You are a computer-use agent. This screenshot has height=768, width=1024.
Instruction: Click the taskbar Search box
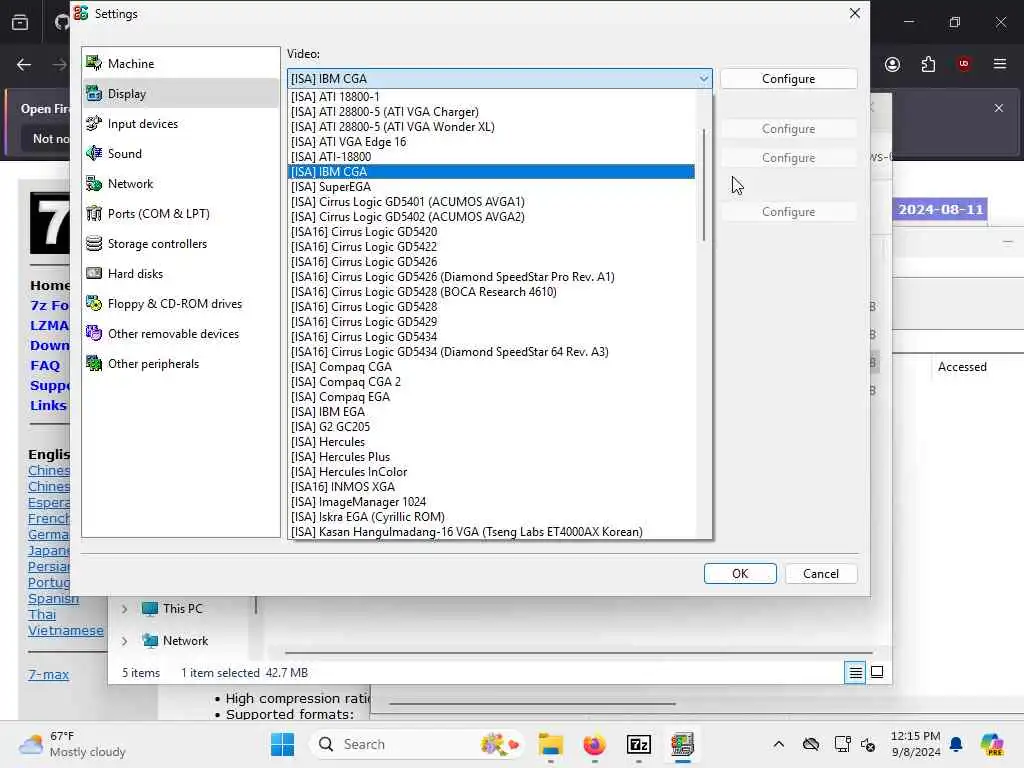pyautogui.click(x=418, y=744)
